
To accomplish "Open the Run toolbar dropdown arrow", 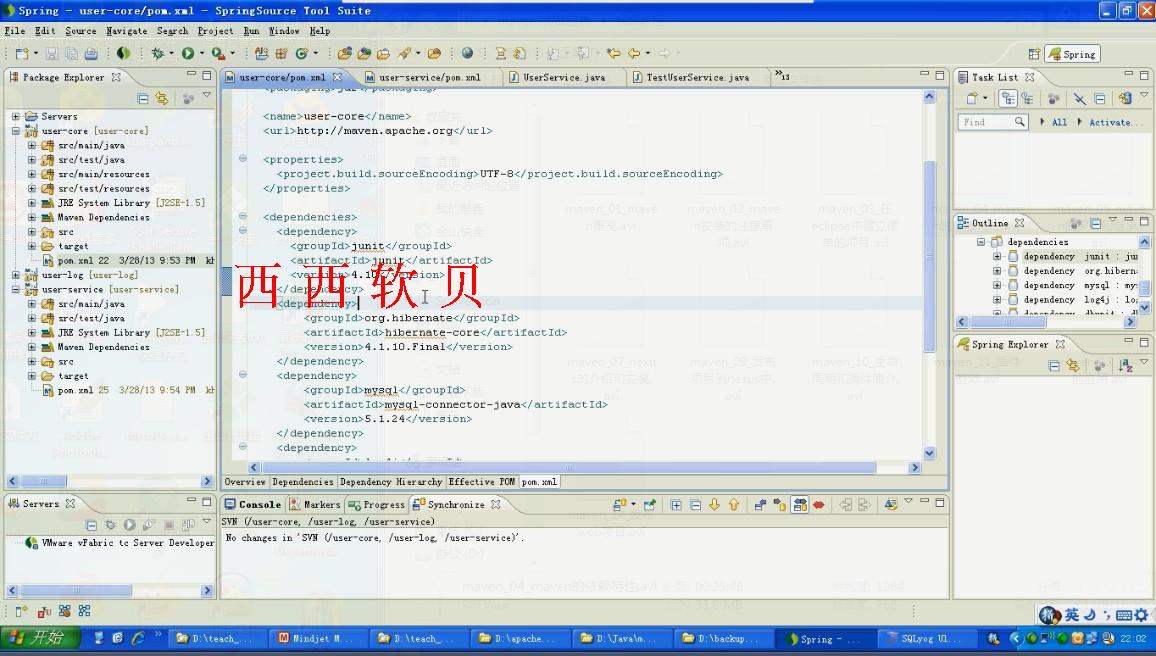I will 201,54.
